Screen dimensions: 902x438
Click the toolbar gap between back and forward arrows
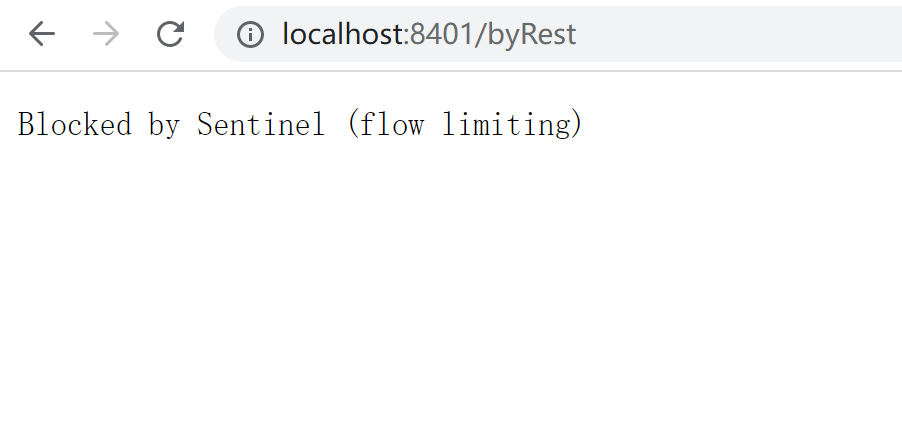(74, 34)
